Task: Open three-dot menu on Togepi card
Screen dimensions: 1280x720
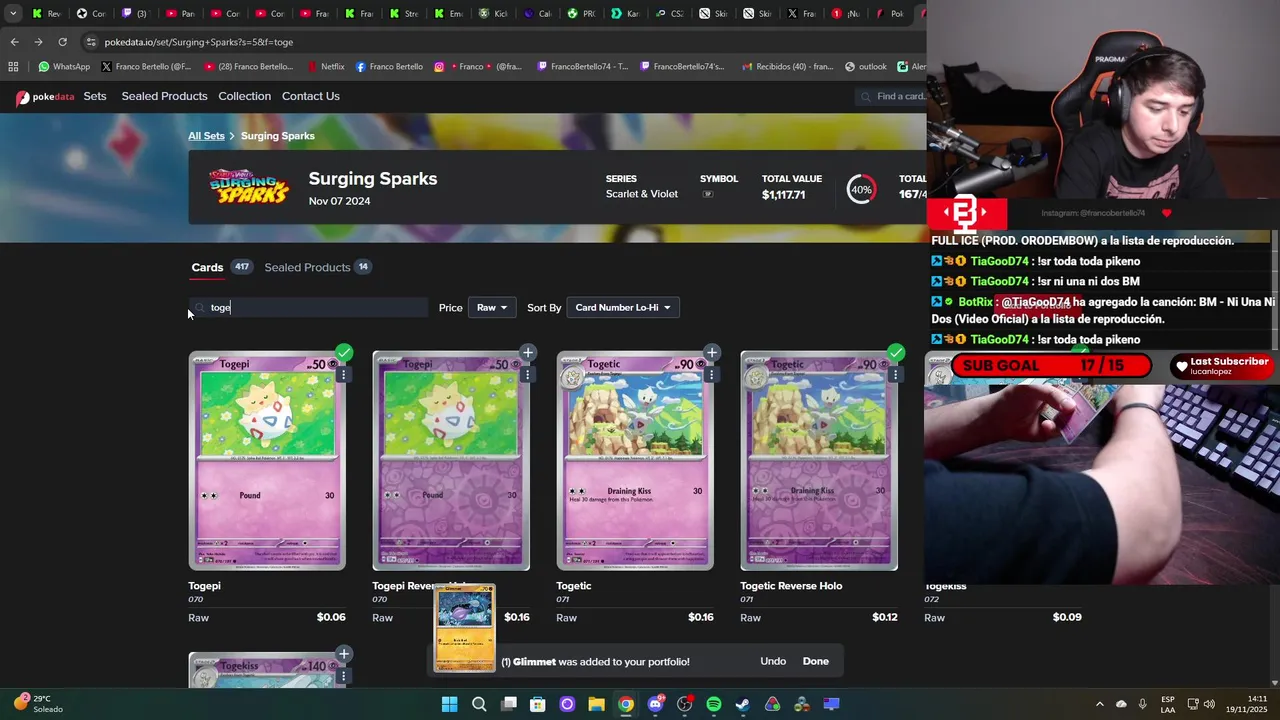Action: (342, 374)
